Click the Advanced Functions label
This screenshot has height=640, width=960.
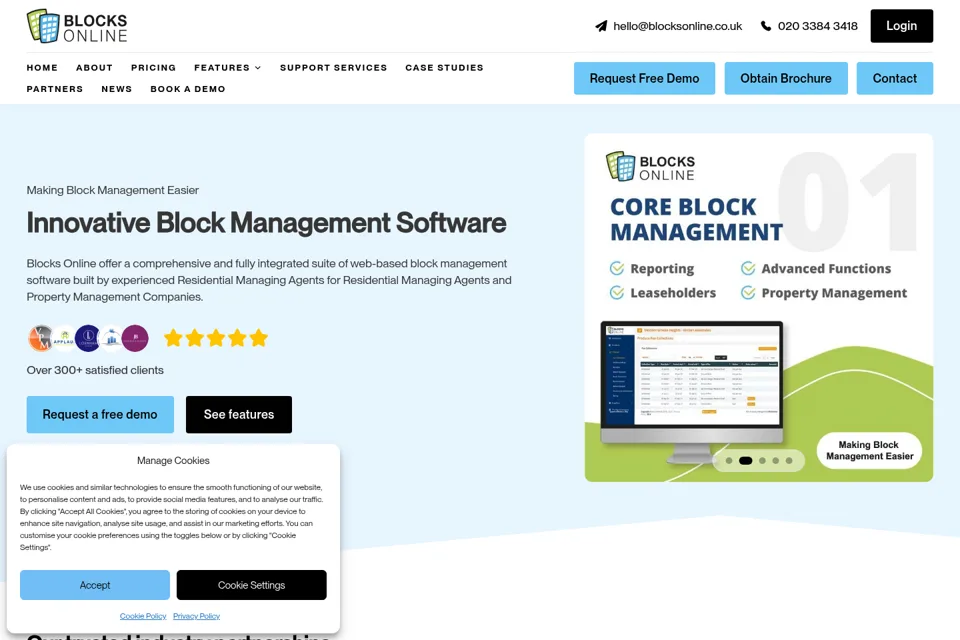coord(827,268)
